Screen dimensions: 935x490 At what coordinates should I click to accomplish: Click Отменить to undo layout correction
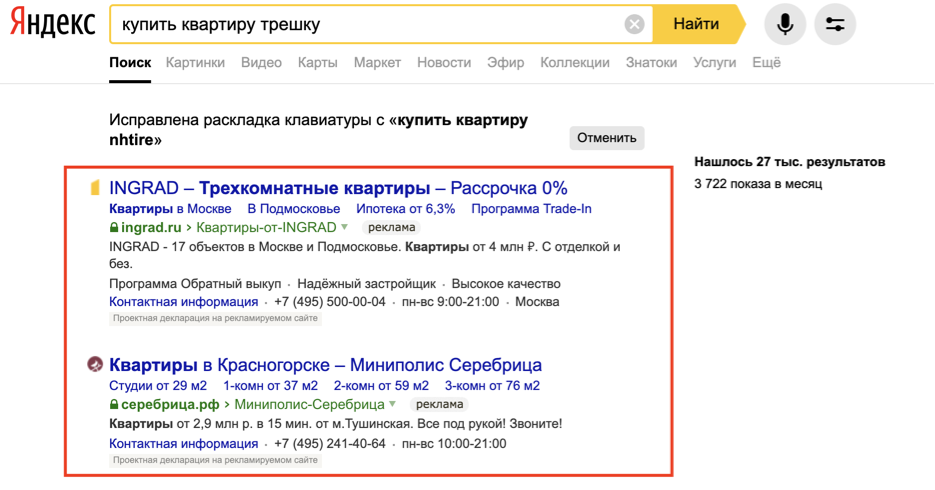point(606,138)
